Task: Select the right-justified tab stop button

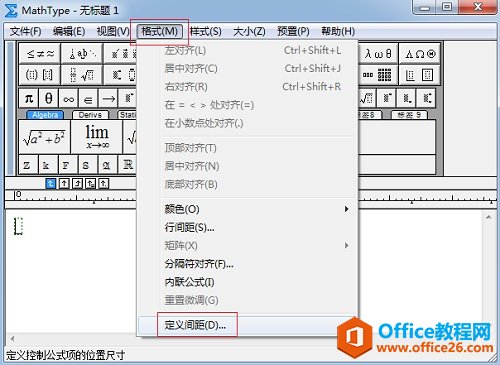Action: (x=77, y=183)
